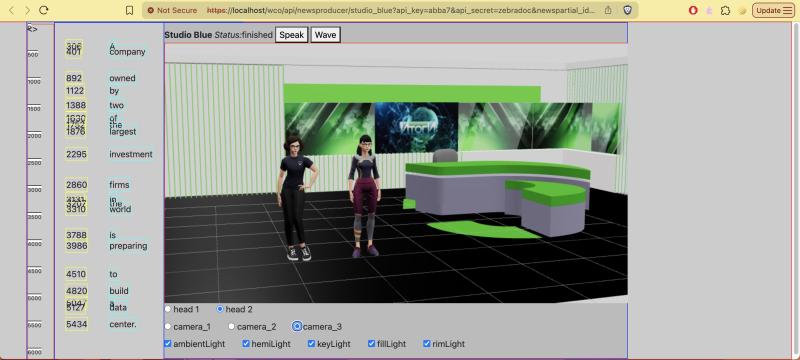The width and height of the screenshot is (800, 360).
Task: Select the camera_3 radio button
Action: click(x=297, y=326)
